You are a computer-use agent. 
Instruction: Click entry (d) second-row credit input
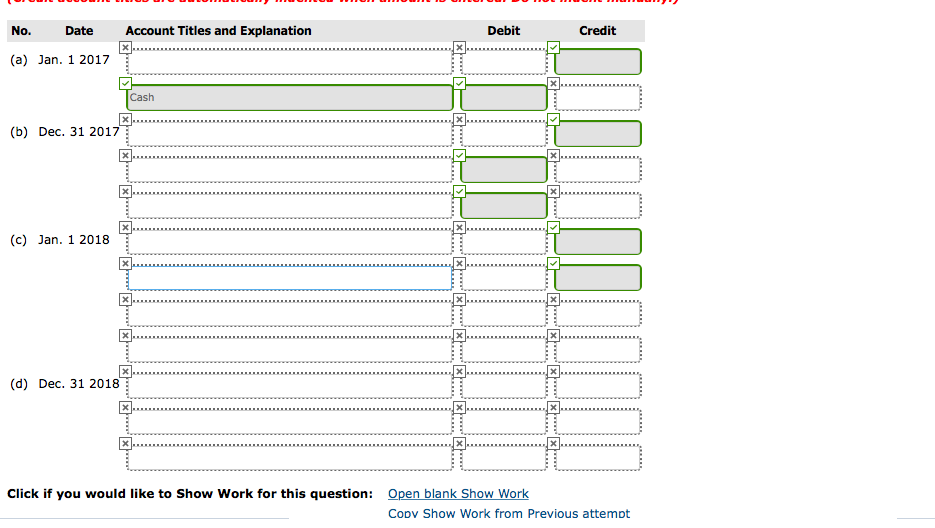(598, 422)
